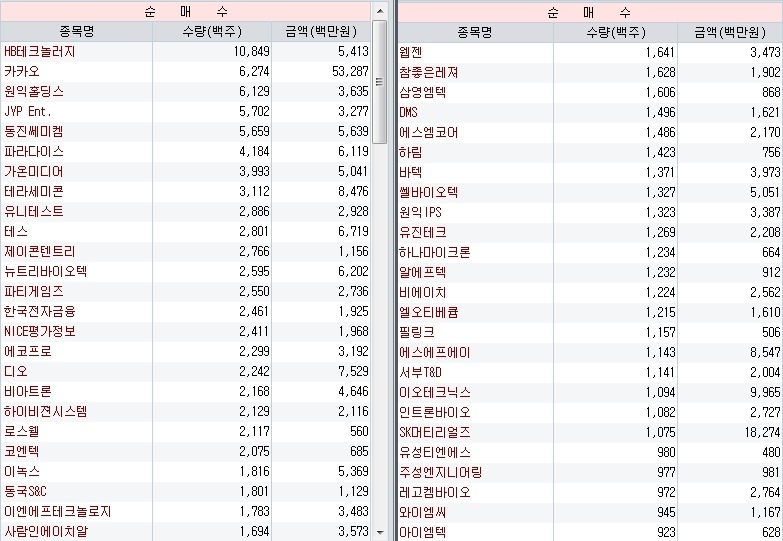Select the 하림 stock name
This screenshot has height=541, width=783.
(x=410, y=152)
